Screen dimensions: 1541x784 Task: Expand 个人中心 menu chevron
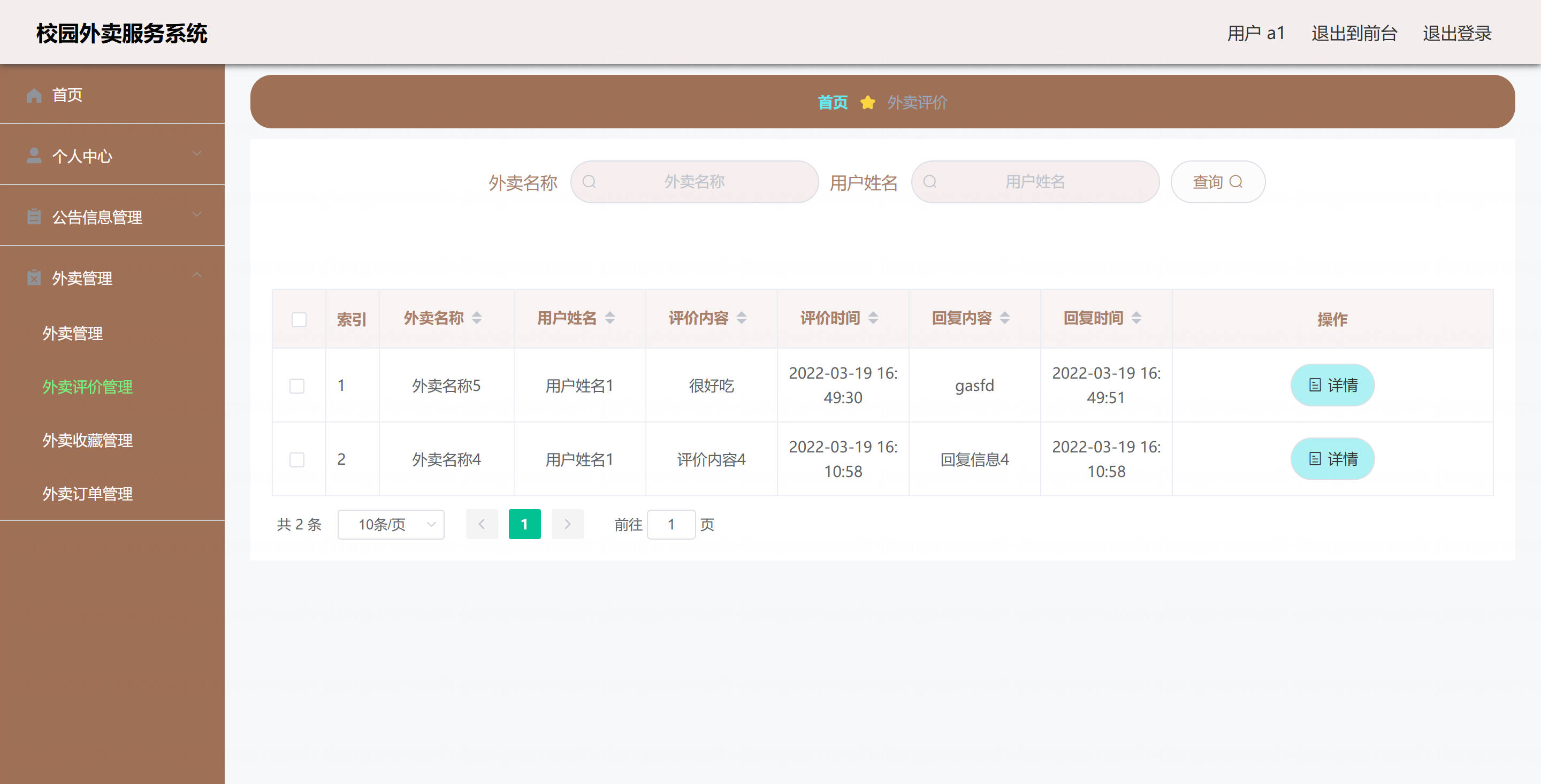[196, 153]
